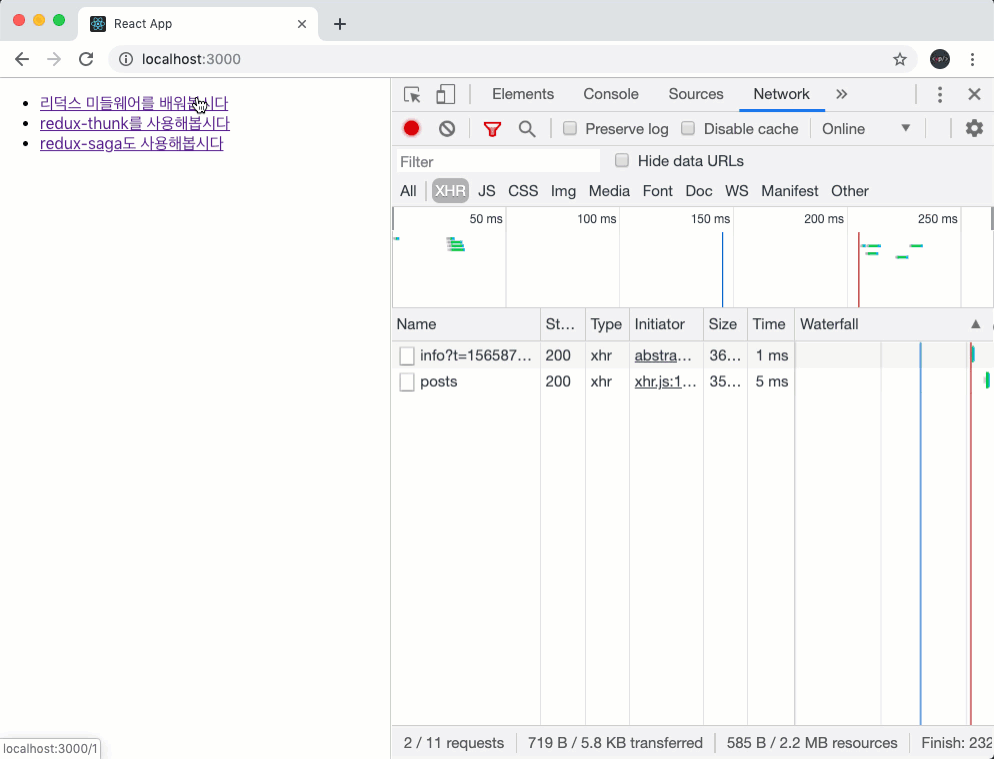Filter requests by Manifest
This screenshot has height=759, width=994.
(x=790, y=191)
